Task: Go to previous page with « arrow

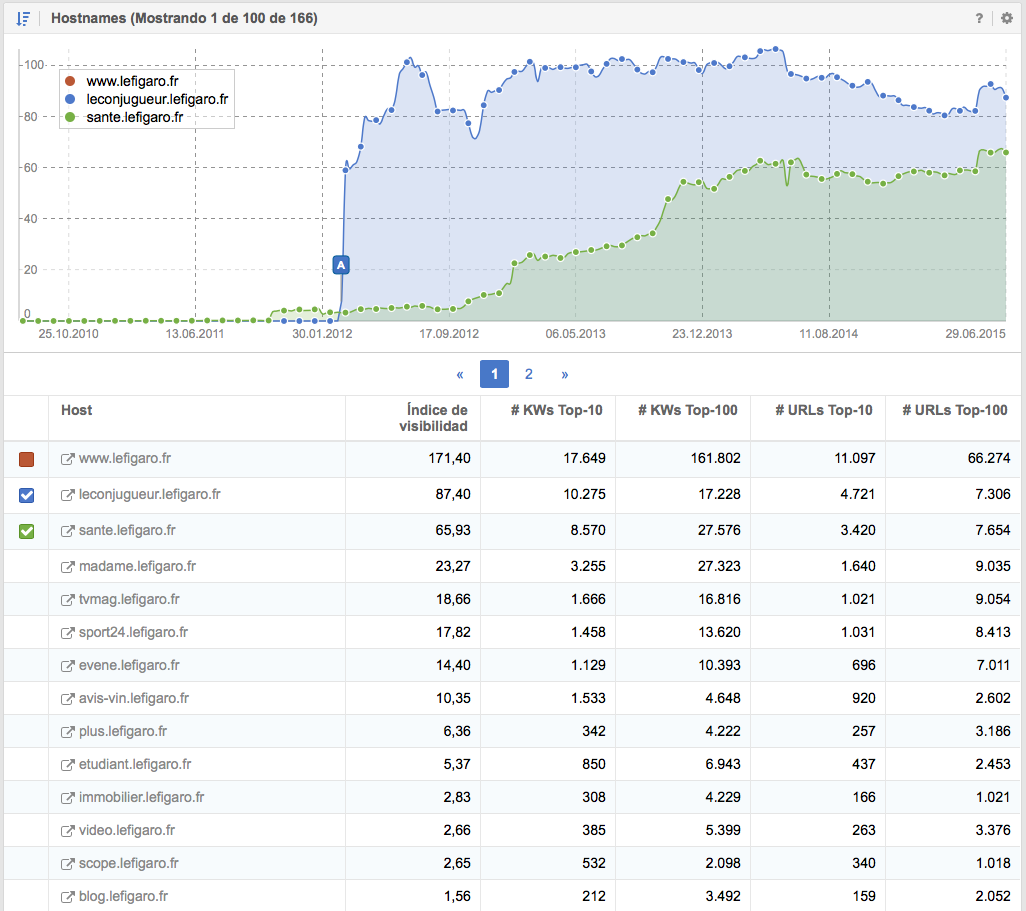Action: point(460,374)
